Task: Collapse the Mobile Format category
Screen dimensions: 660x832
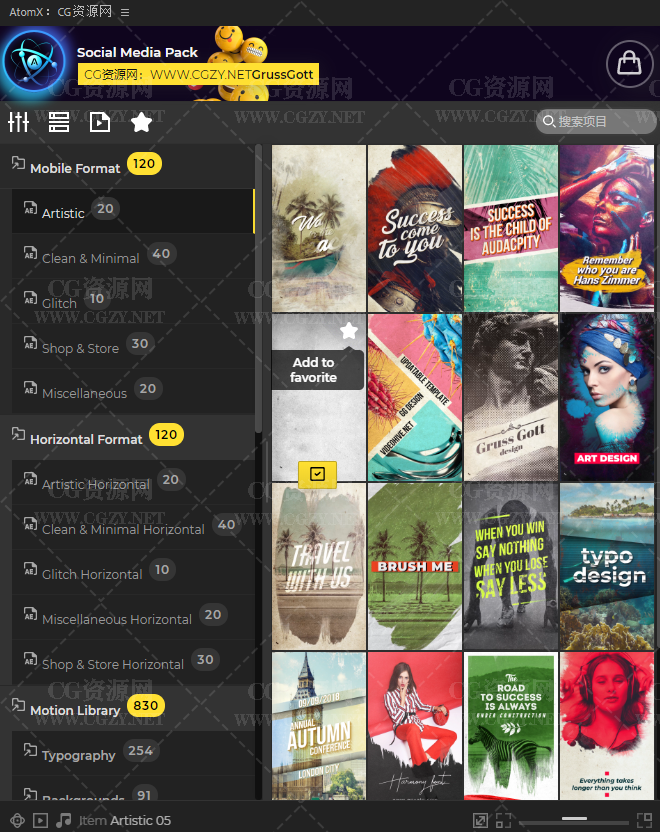Action: tap(18, 163)
